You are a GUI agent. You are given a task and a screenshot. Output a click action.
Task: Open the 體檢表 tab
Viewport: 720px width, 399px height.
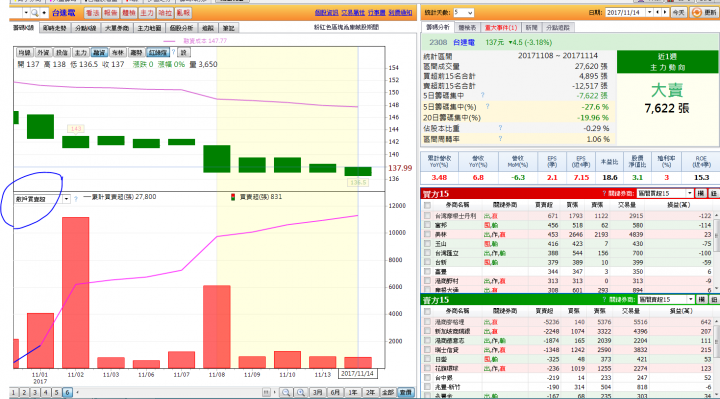467,28
